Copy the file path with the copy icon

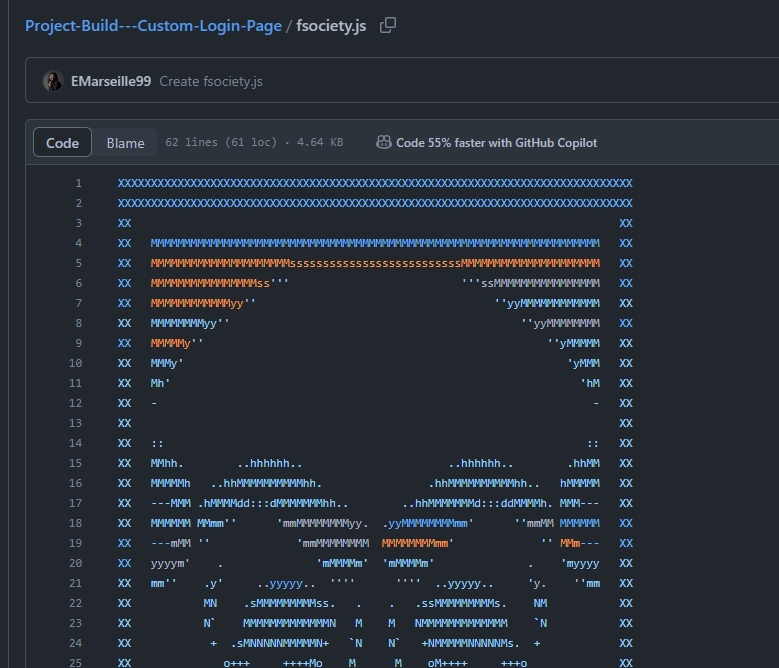388,25
